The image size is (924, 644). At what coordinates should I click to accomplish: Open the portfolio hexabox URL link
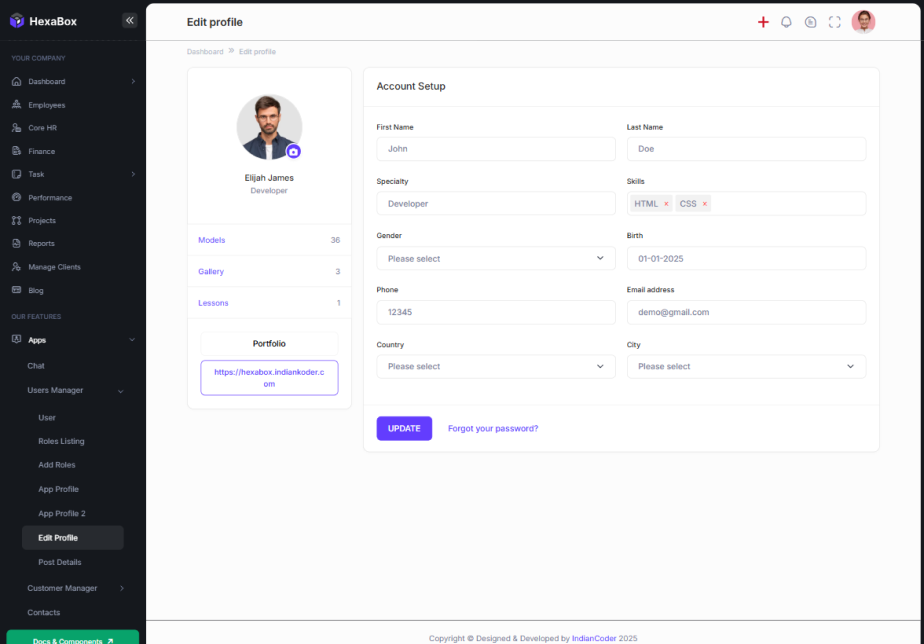pyautogui.click(x=269, y=377)
